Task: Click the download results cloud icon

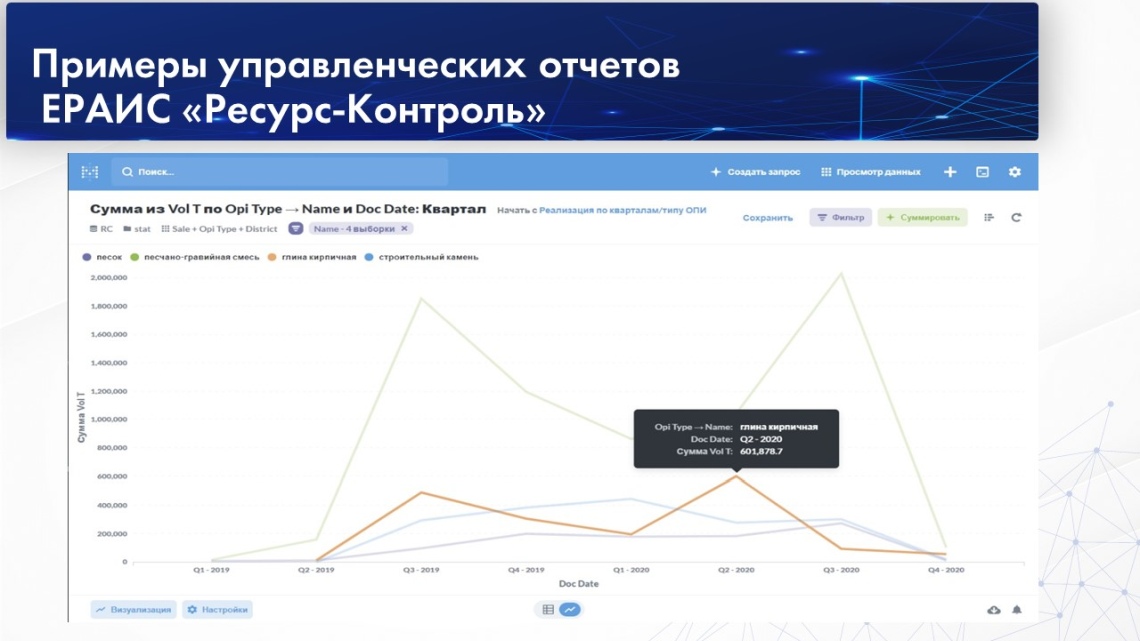Action: (x=994, y=609)
